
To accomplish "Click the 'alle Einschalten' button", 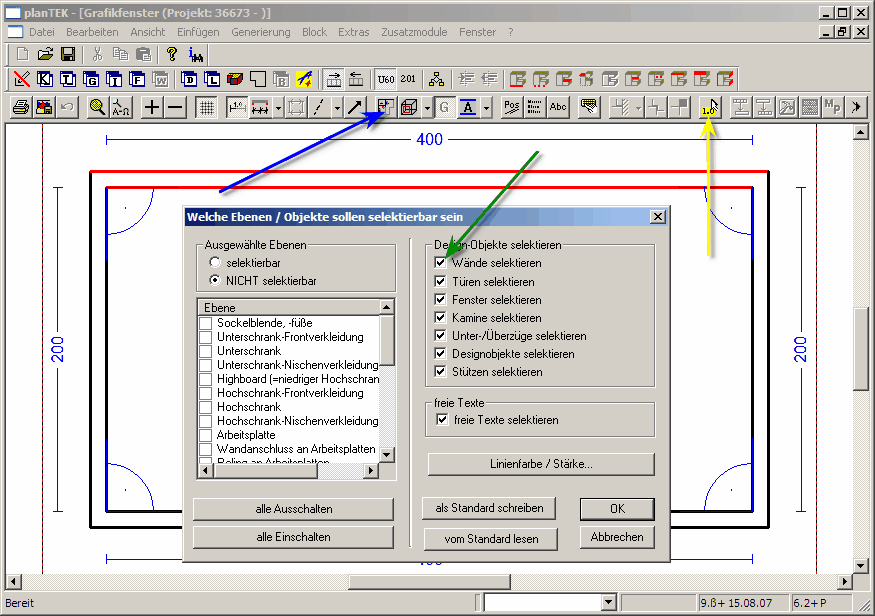I will pyautogui.click(x=293, y=537).
